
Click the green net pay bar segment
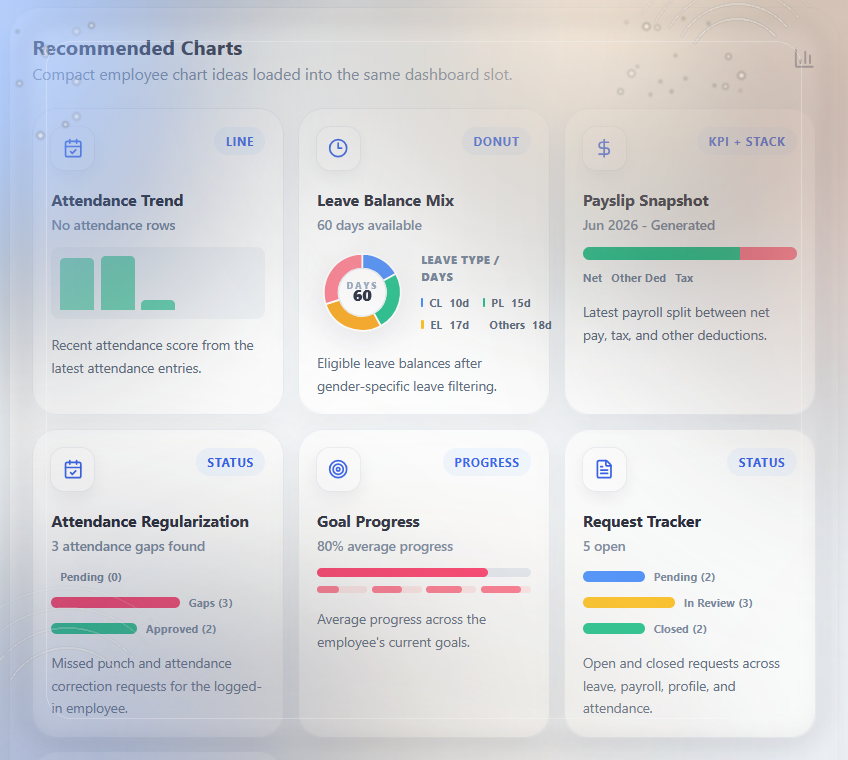click(x=661, y=253)
